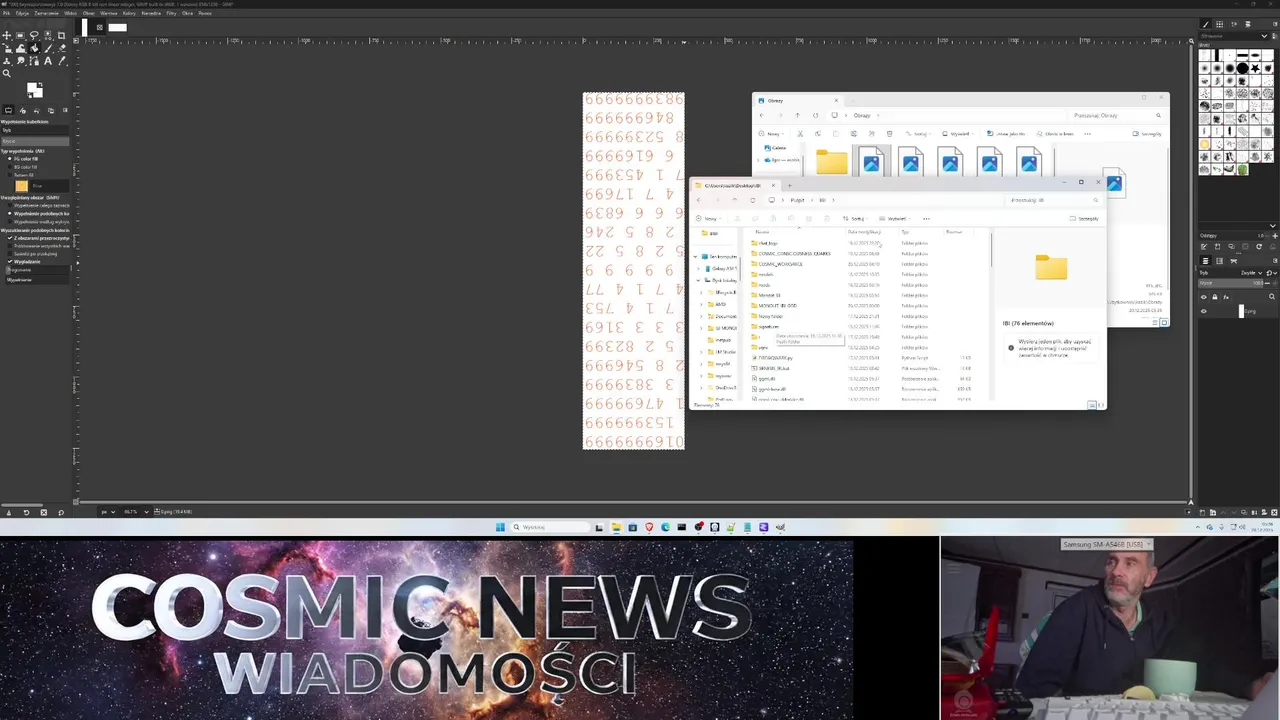
Task: Open File Explorer from the taskbar
Action: pyautogui.click(x=616, y=527)
